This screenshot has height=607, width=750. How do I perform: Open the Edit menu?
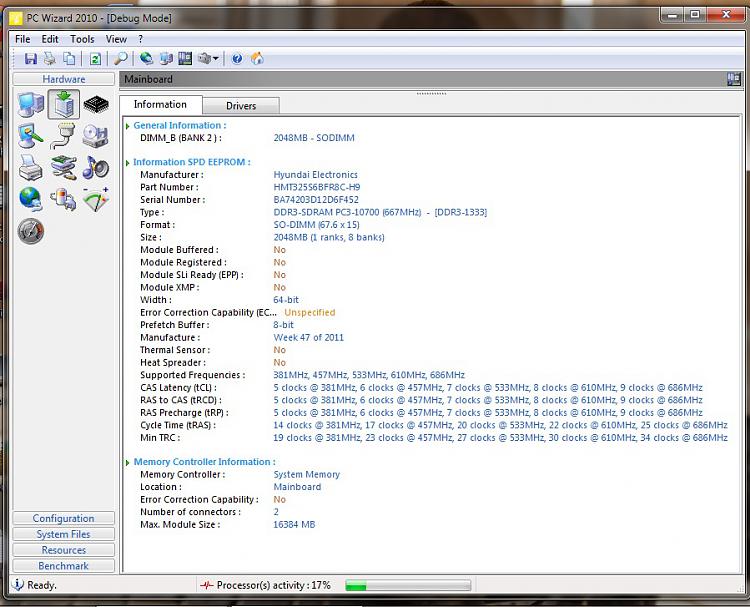(x=50, y=39)
